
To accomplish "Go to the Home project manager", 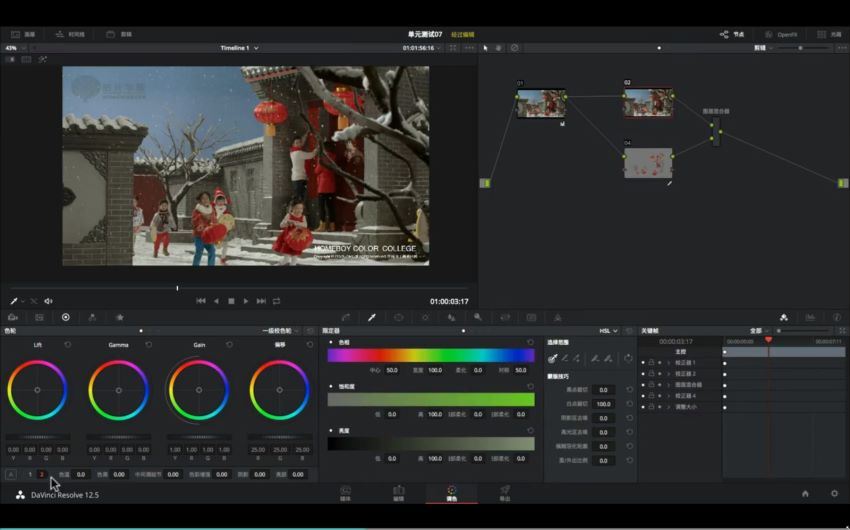I will pyautogui.click(x=805, y=494).
